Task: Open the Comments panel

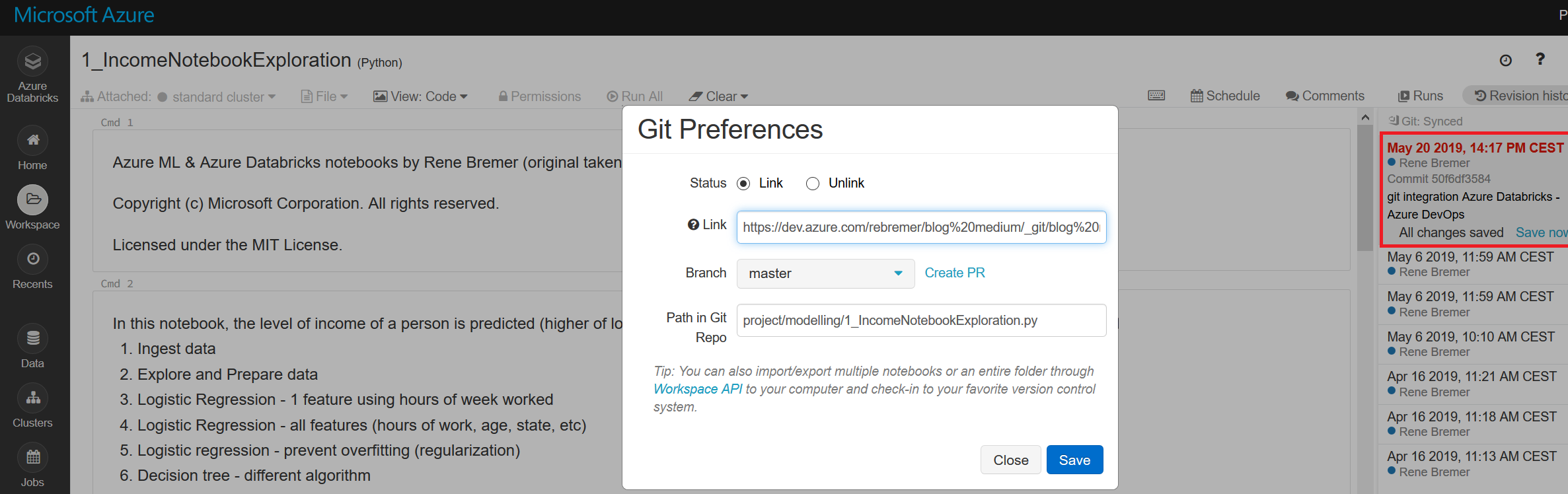Action: click(1325, 96)
